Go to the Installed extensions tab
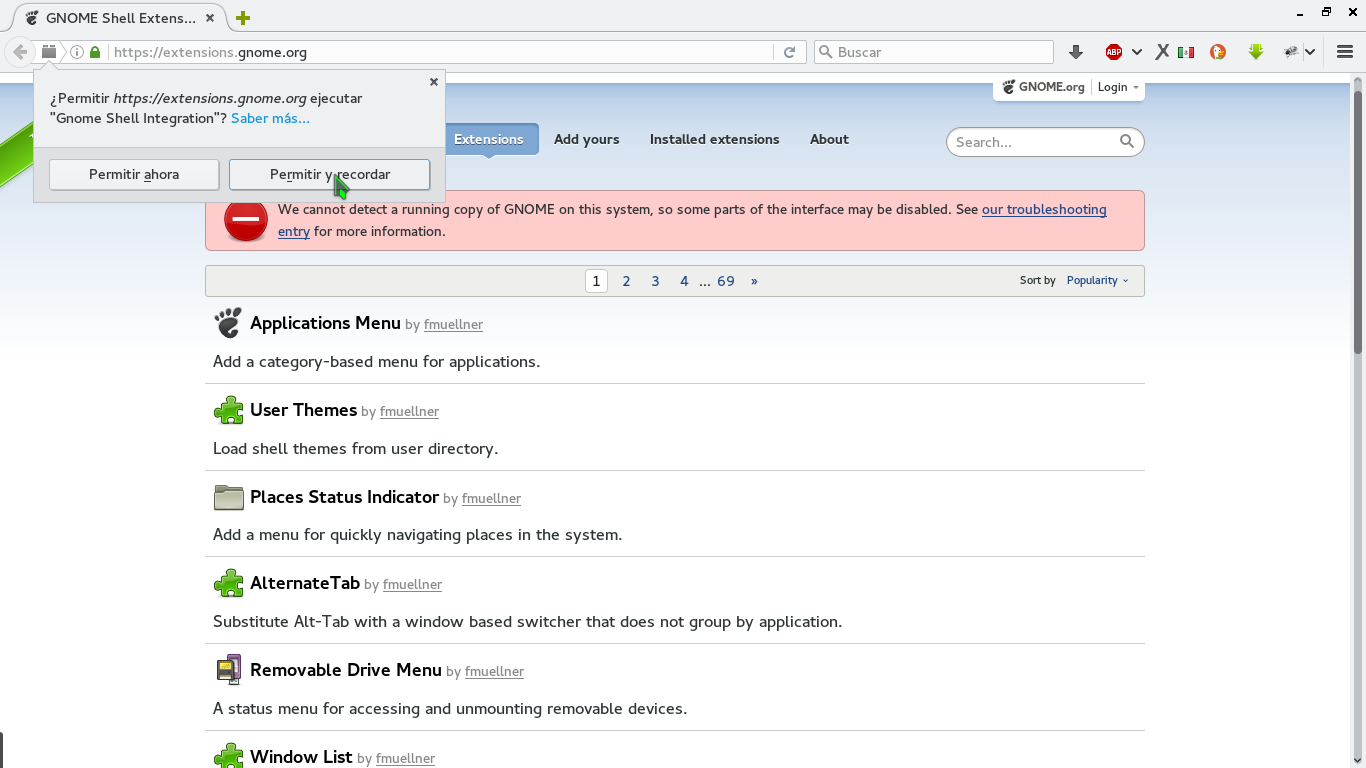Viewport: 1366px width, 768px height. click(714, 140)
